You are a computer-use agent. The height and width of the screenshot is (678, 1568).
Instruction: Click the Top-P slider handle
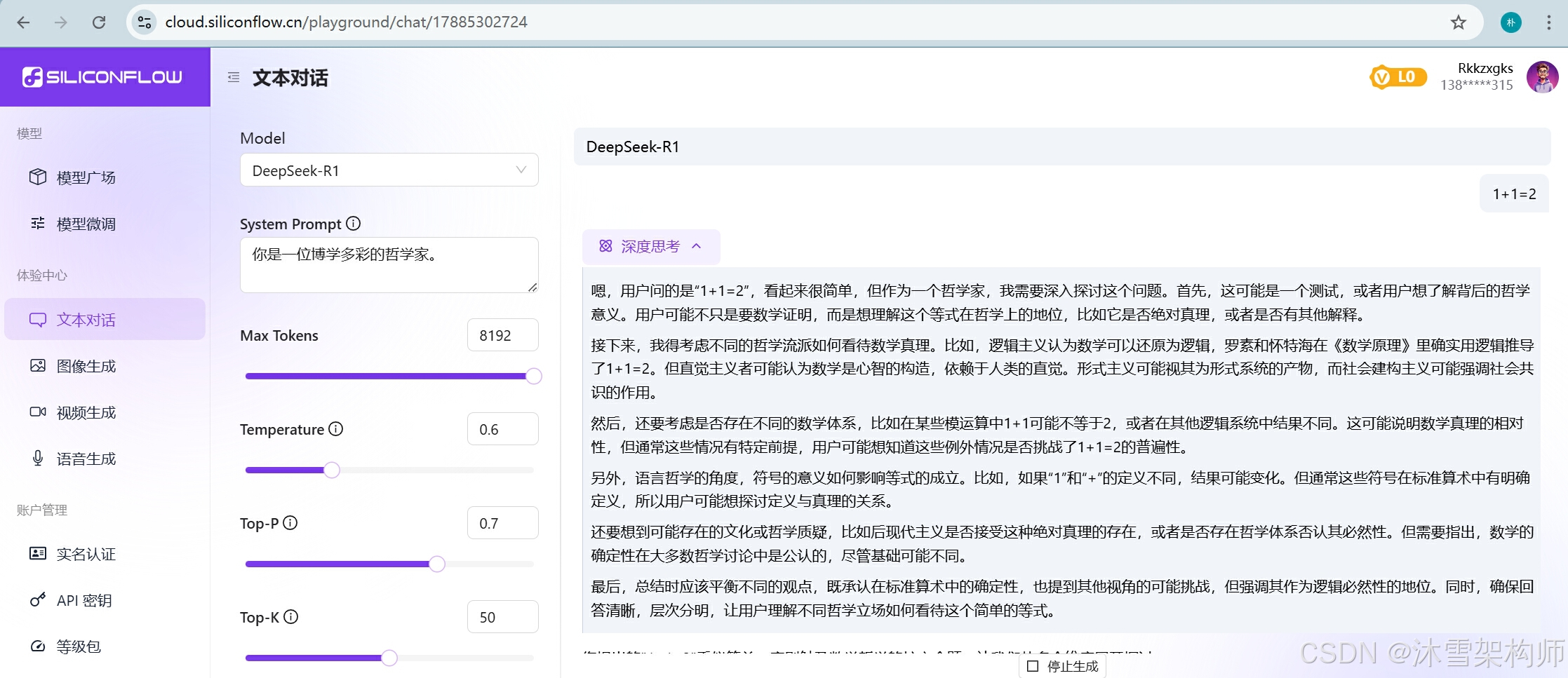tap(437, 564)
